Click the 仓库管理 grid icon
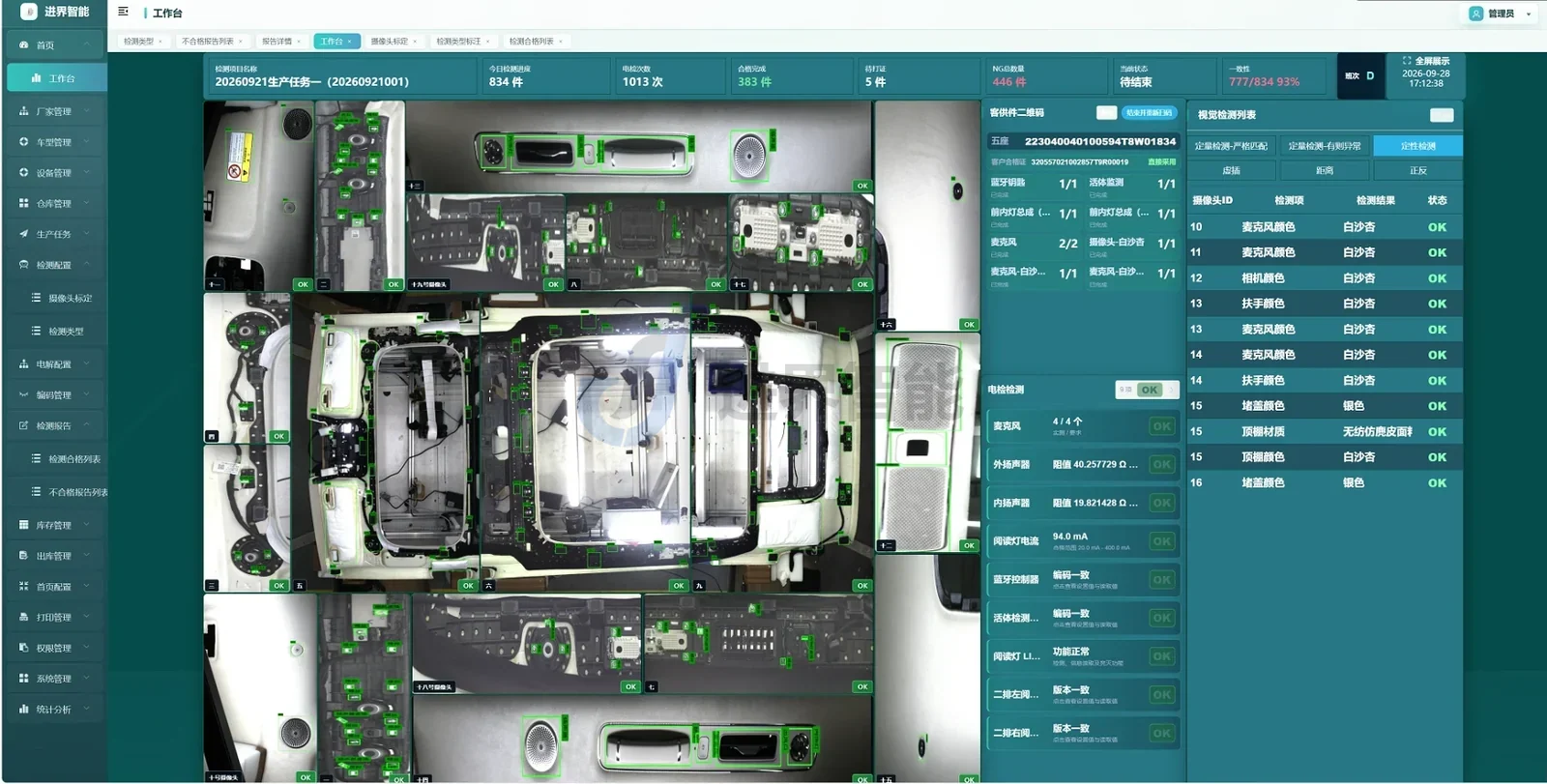The image size is (1547, 784). (24, 203)
